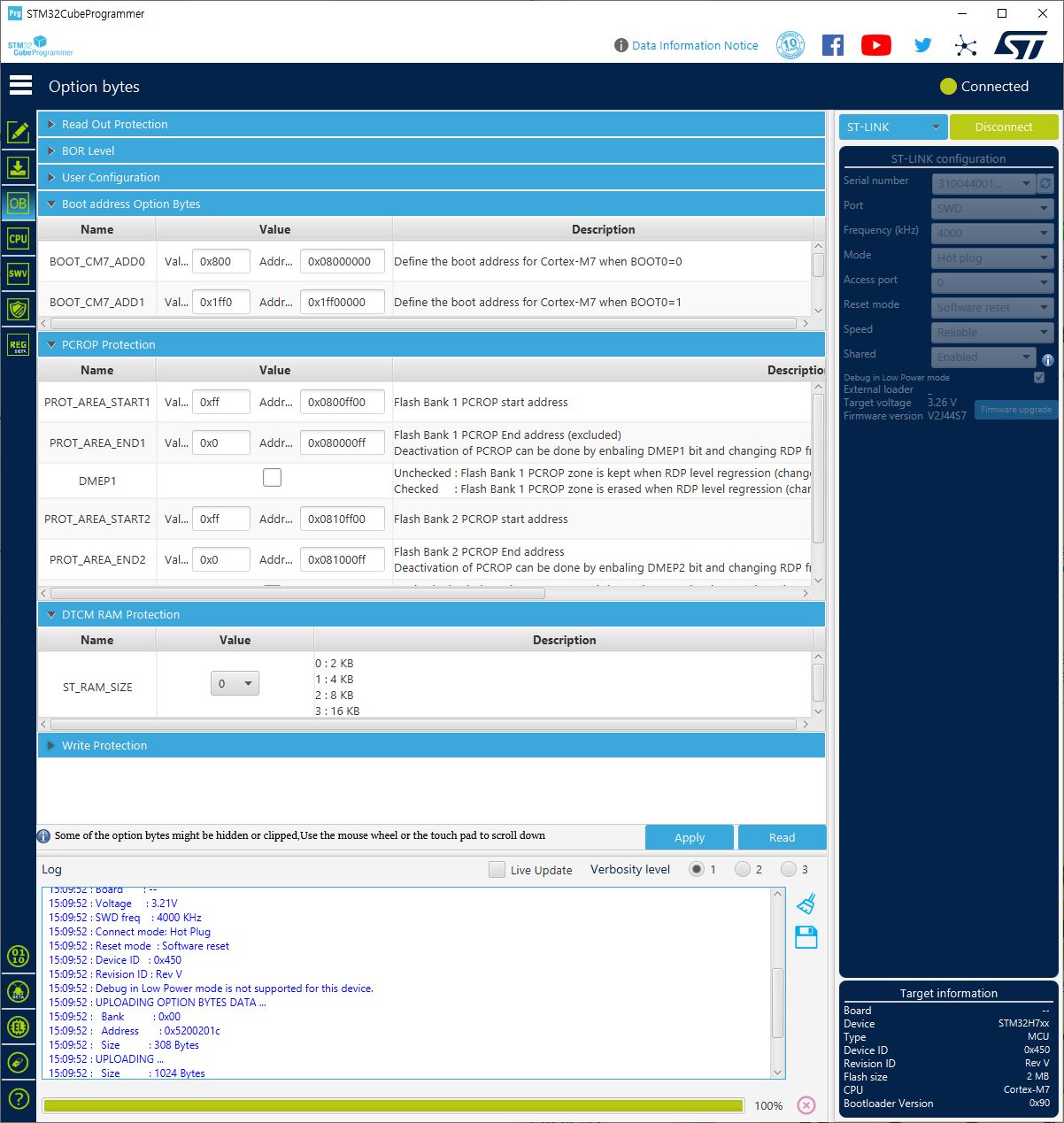The width and height of the screenshot is (1064, 1123).
Task: Open the hamburger menu
Action: (19, 85)
